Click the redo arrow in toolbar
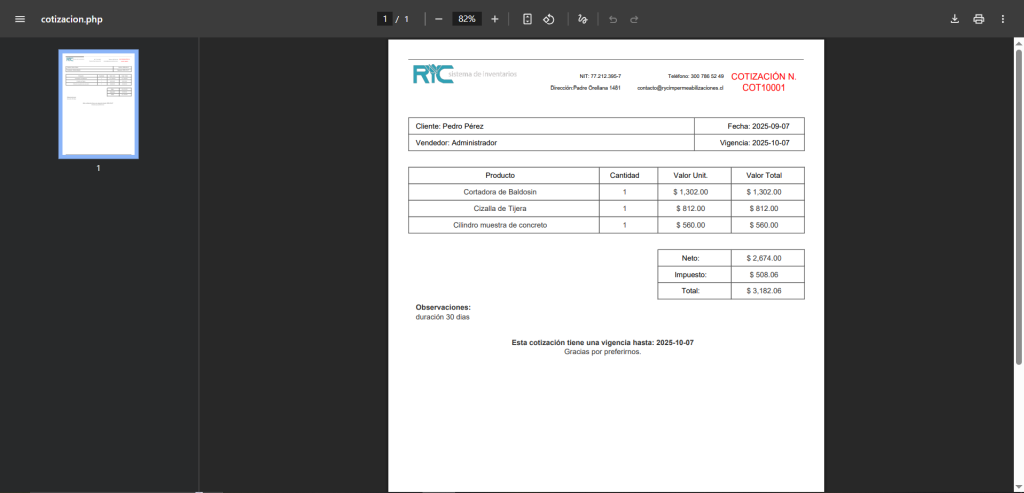This screenshot has height=493, width=1024. pyautogui.click(x=634, y=19)
